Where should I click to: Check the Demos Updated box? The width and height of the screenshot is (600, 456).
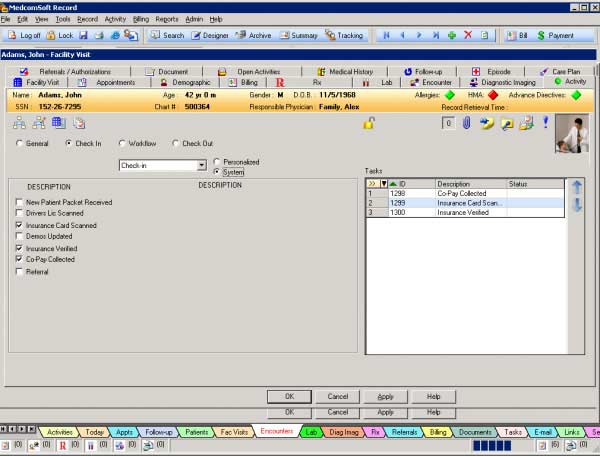(x=19, y=236)
